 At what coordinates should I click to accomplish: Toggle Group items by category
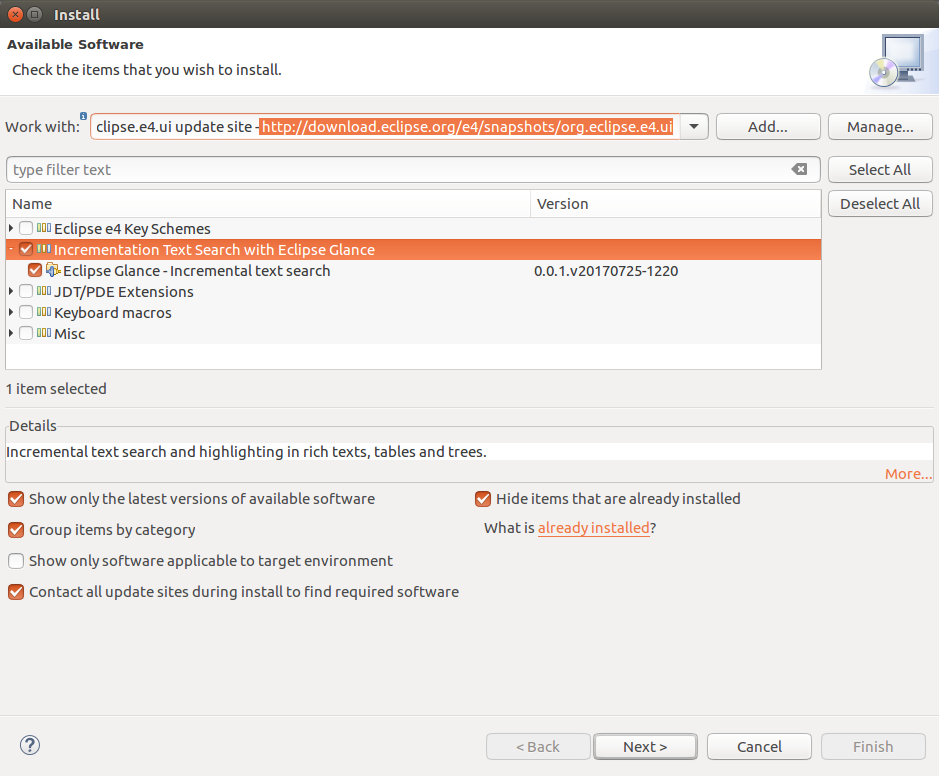[16, 530]
